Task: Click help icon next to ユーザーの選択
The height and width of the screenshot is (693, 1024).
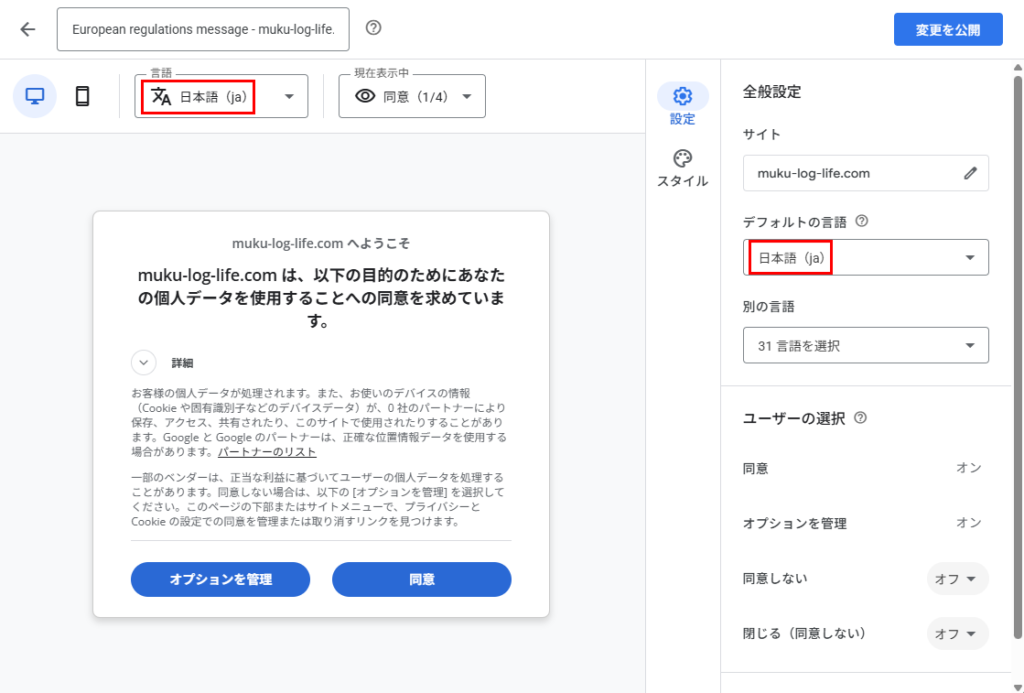Action: tap(860, 418)
